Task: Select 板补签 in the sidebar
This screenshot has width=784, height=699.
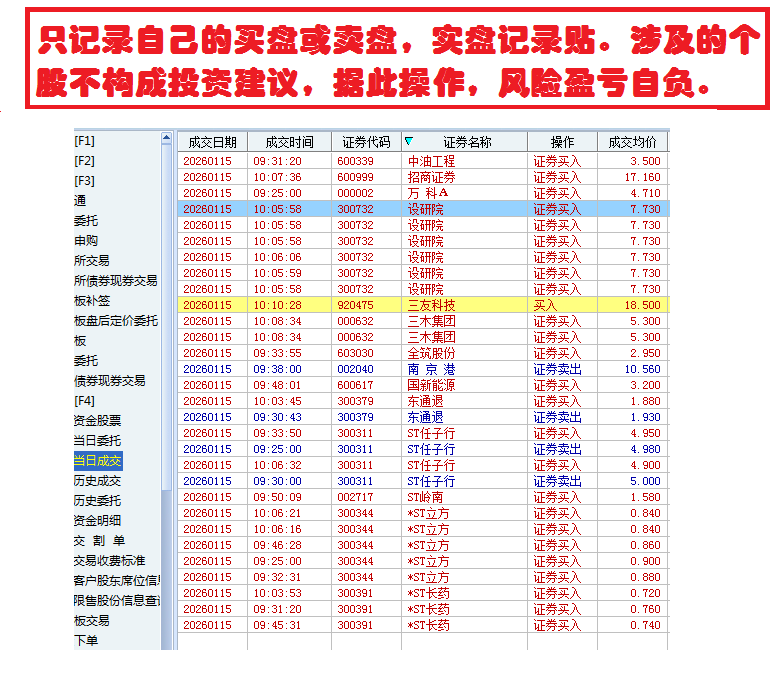Action: (92, 301)
